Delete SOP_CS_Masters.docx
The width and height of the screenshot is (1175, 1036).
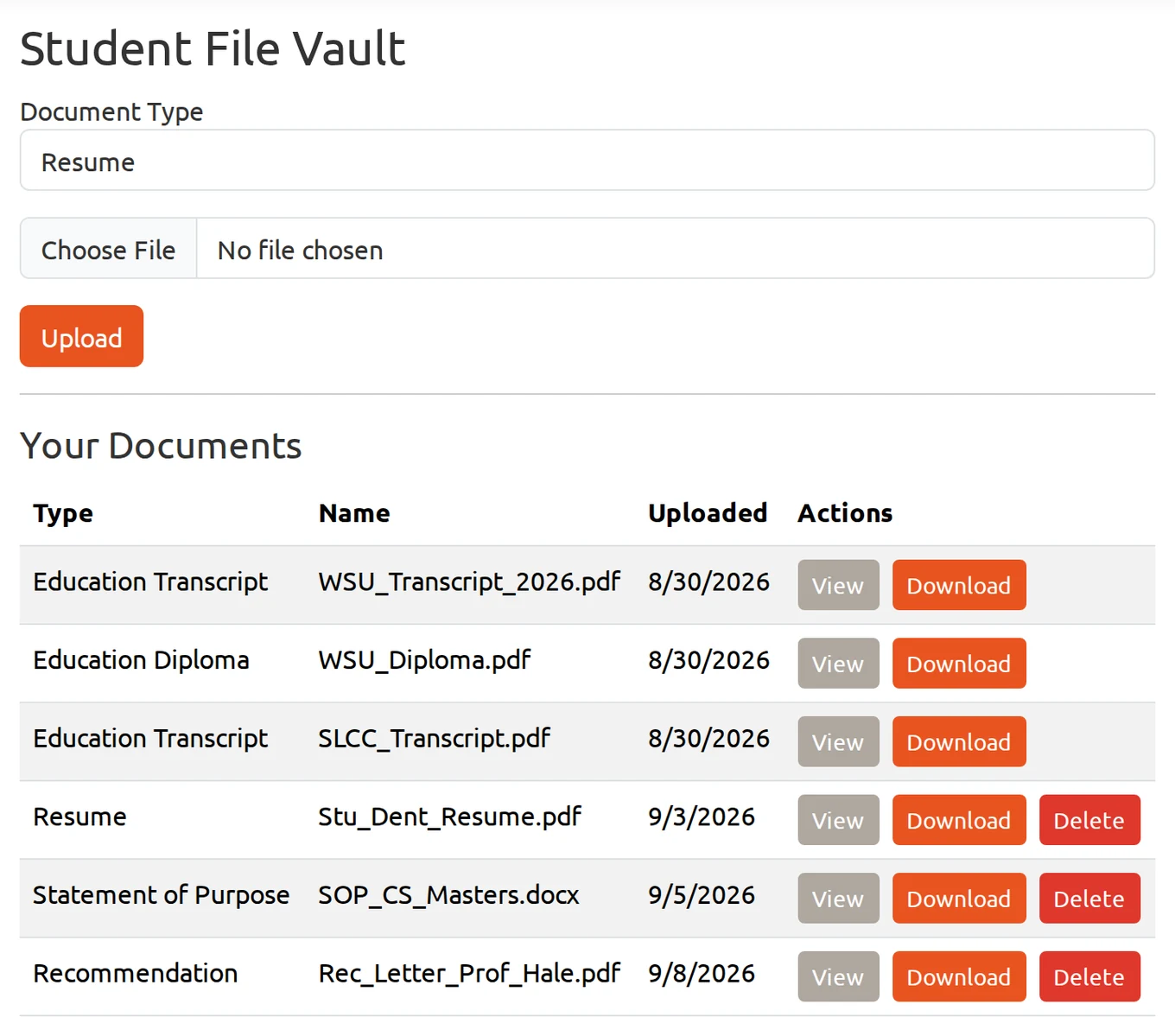(1089, 899)
